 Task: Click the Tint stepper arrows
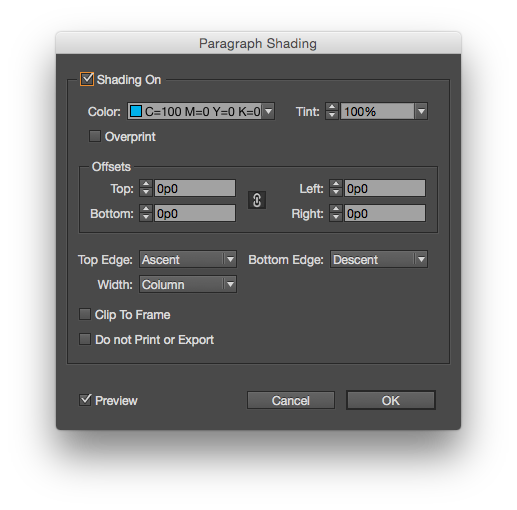(332, 111)
